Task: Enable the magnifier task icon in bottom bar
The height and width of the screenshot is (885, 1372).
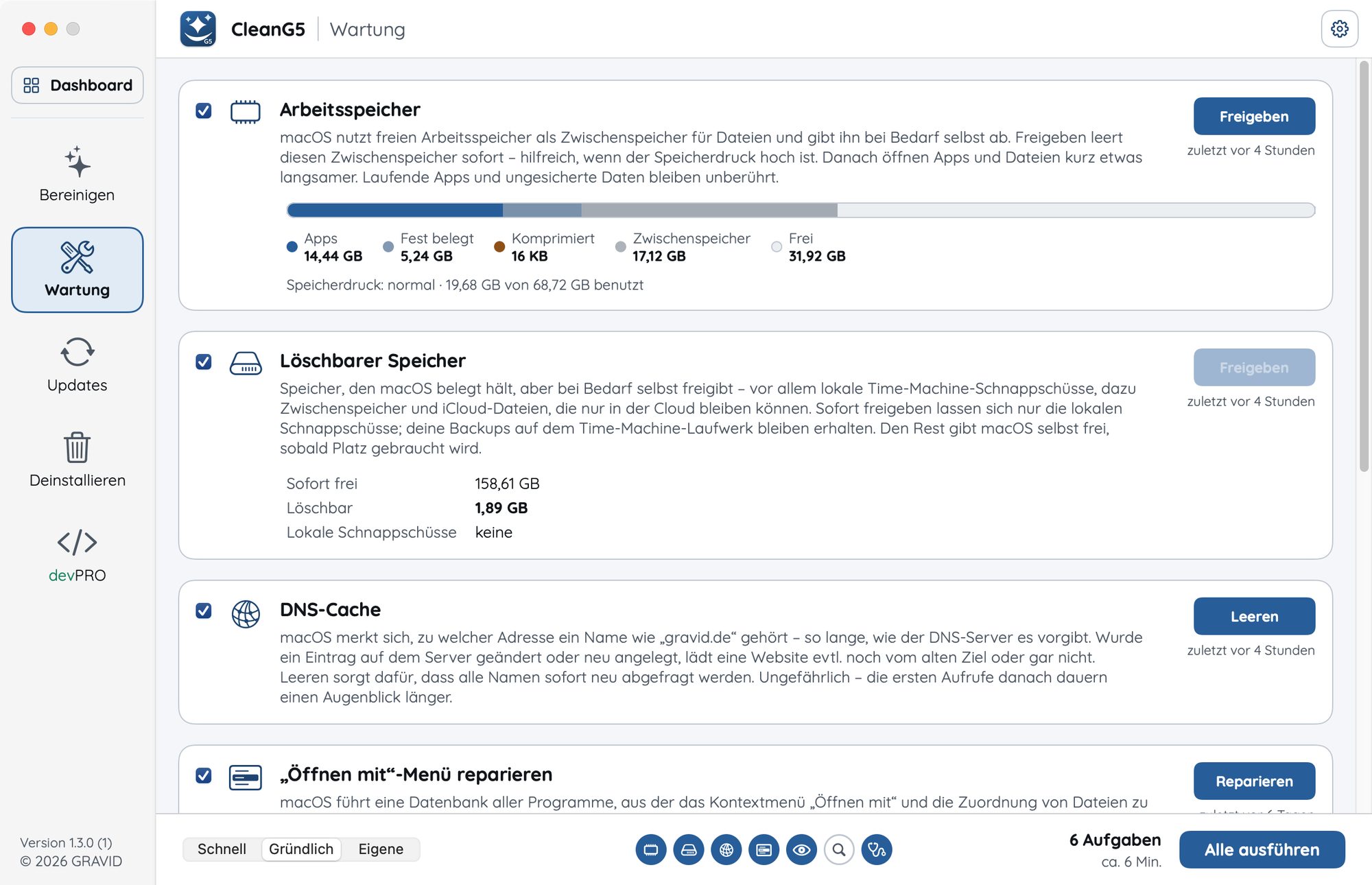Action: [x=839, y=850]
